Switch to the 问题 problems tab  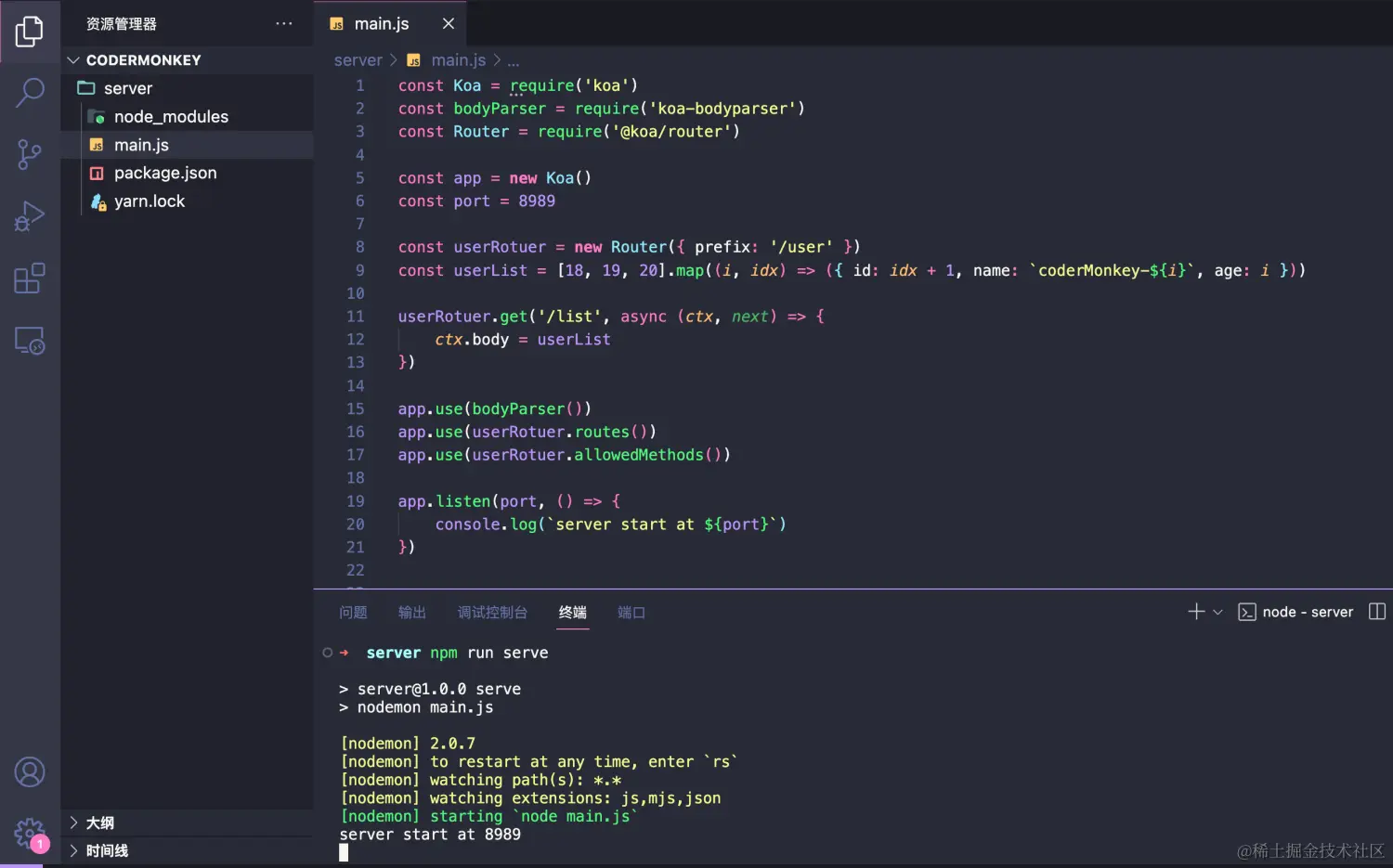coord(353,612)
